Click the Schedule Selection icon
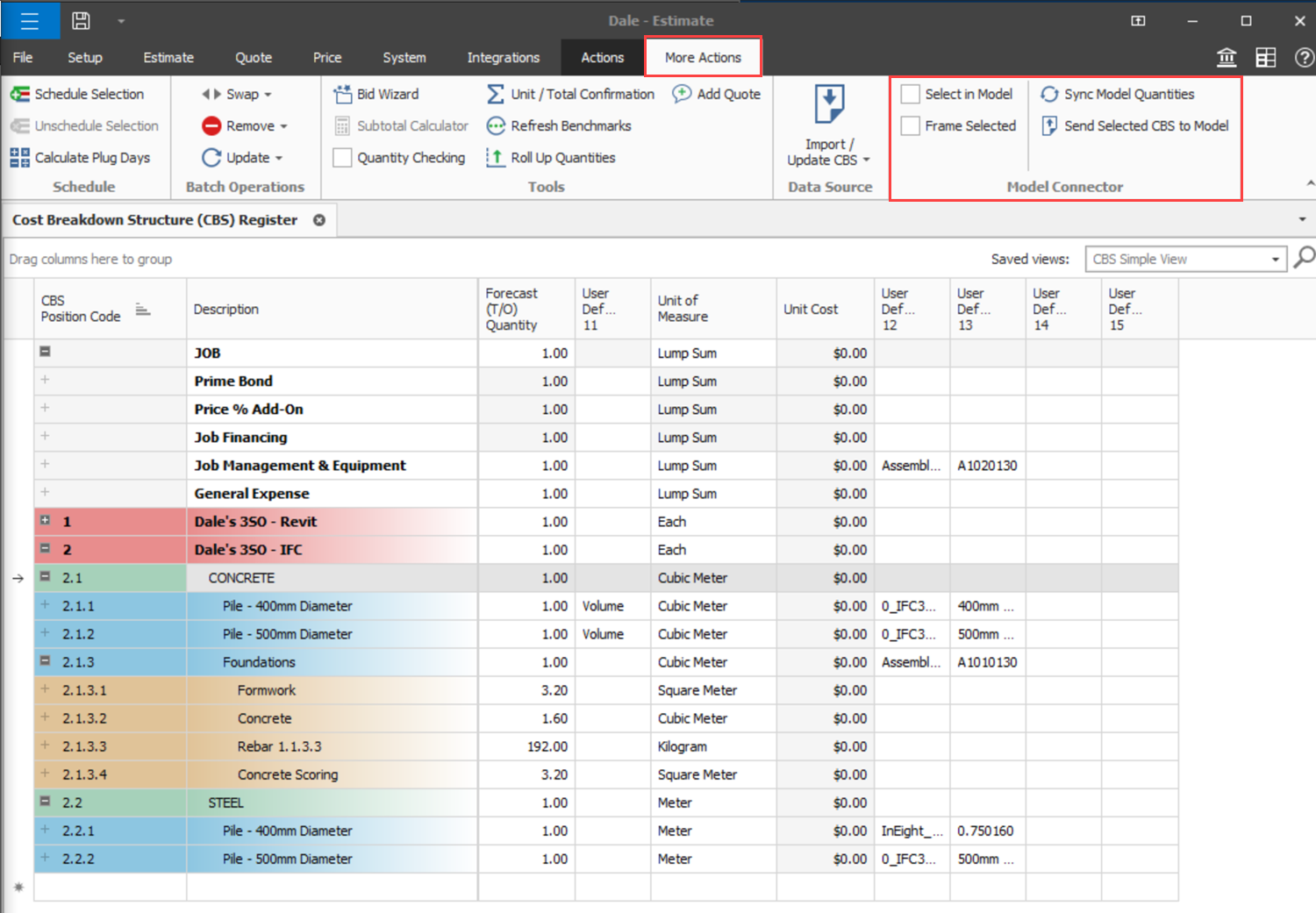This screenshot has height=913, width=1316. 19,94
